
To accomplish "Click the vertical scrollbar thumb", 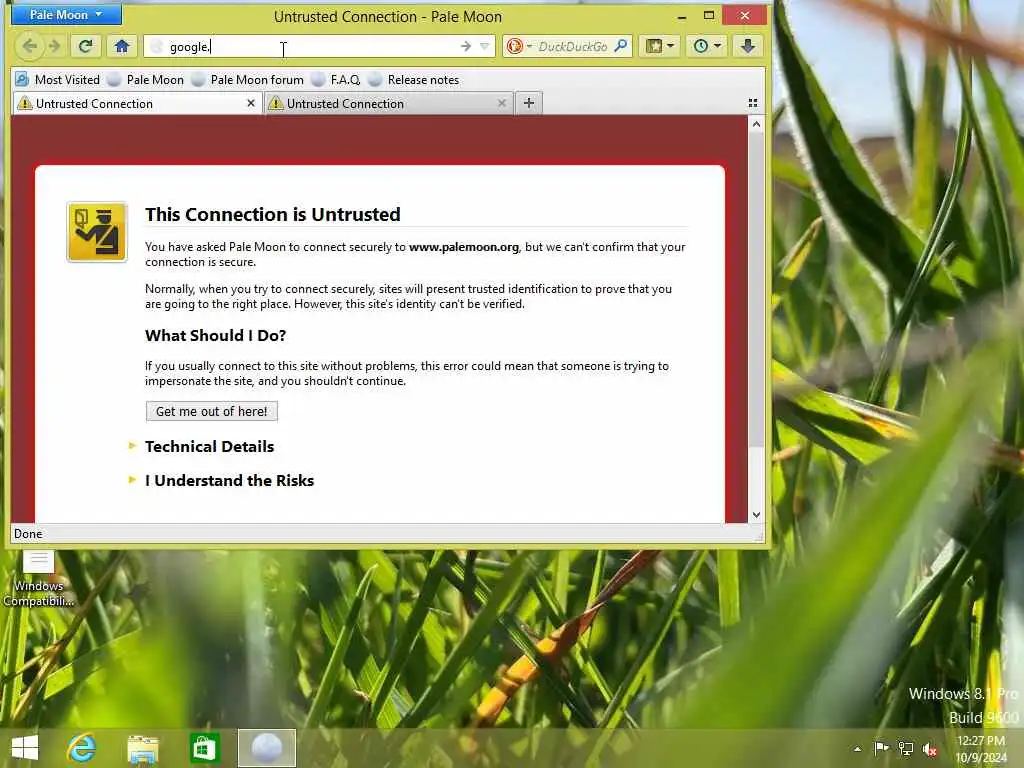I will coord(756,290).
